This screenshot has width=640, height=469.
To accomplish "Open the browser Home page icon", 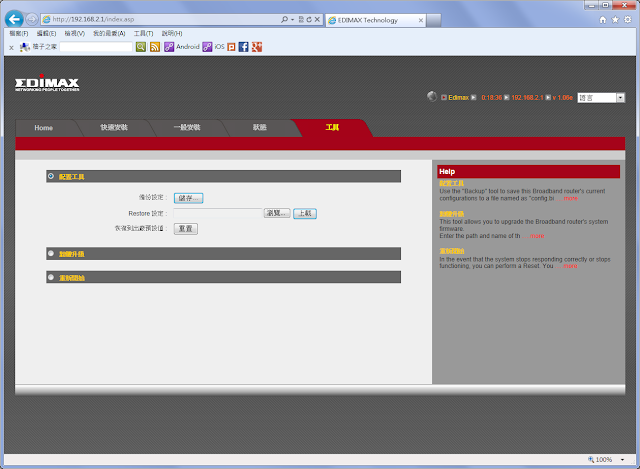I will point(602,20).
